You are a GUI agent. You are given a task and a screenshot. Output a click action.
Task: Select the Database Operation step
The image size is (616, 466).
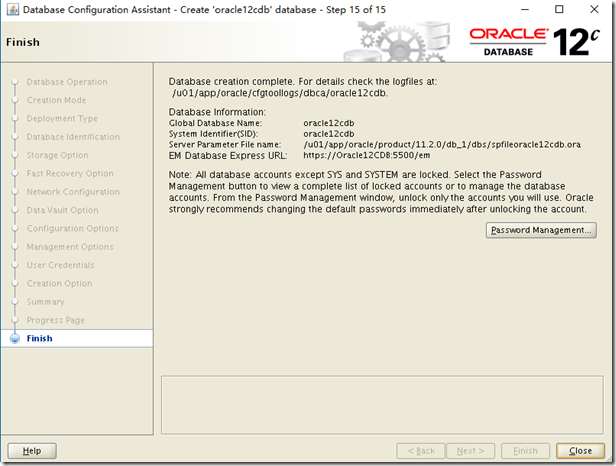click(x=67, y=82)
